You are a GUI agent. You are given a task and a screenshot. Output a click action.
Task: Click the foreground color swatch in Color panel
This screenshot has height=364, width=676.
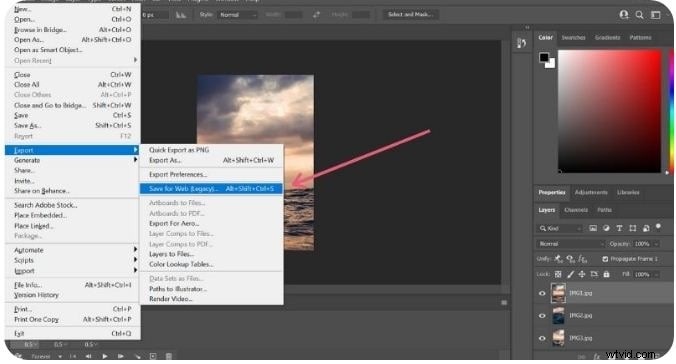point(544,57)
